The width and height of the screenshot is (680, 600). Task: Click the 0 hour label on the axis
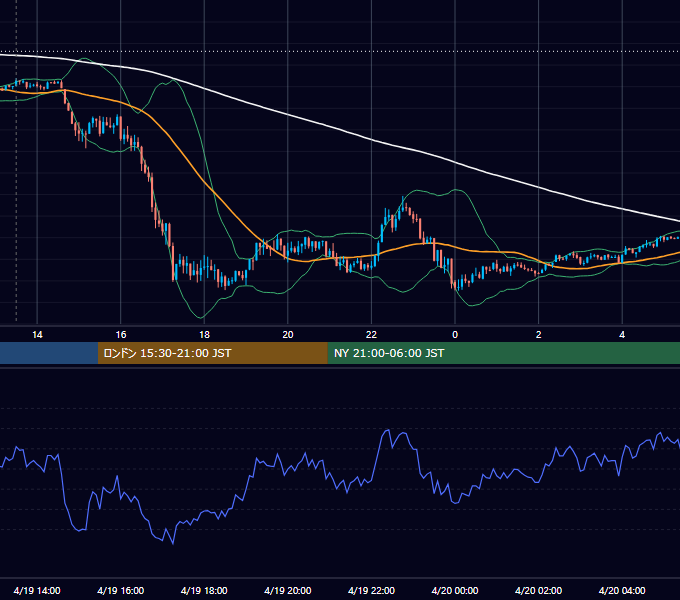(x=455, y=335)
